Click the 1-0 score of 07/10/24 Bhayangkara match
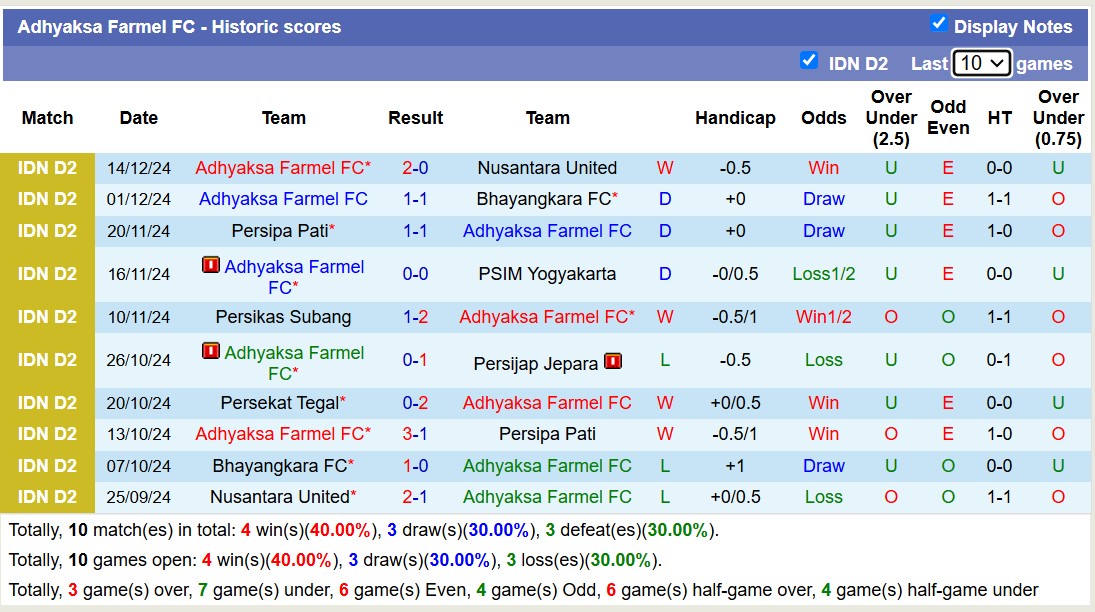The image size is (1095, 612). tap(415, 466)
